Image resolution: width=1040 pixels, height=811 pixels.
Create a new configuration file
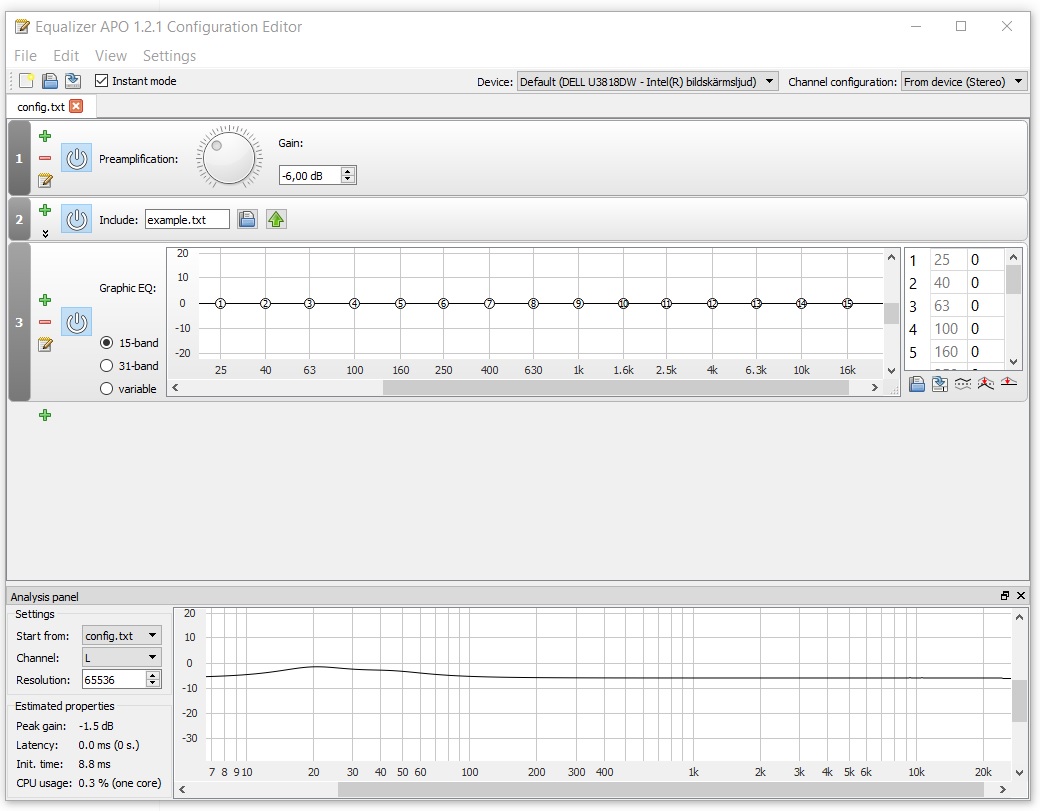tap(27, 81)
